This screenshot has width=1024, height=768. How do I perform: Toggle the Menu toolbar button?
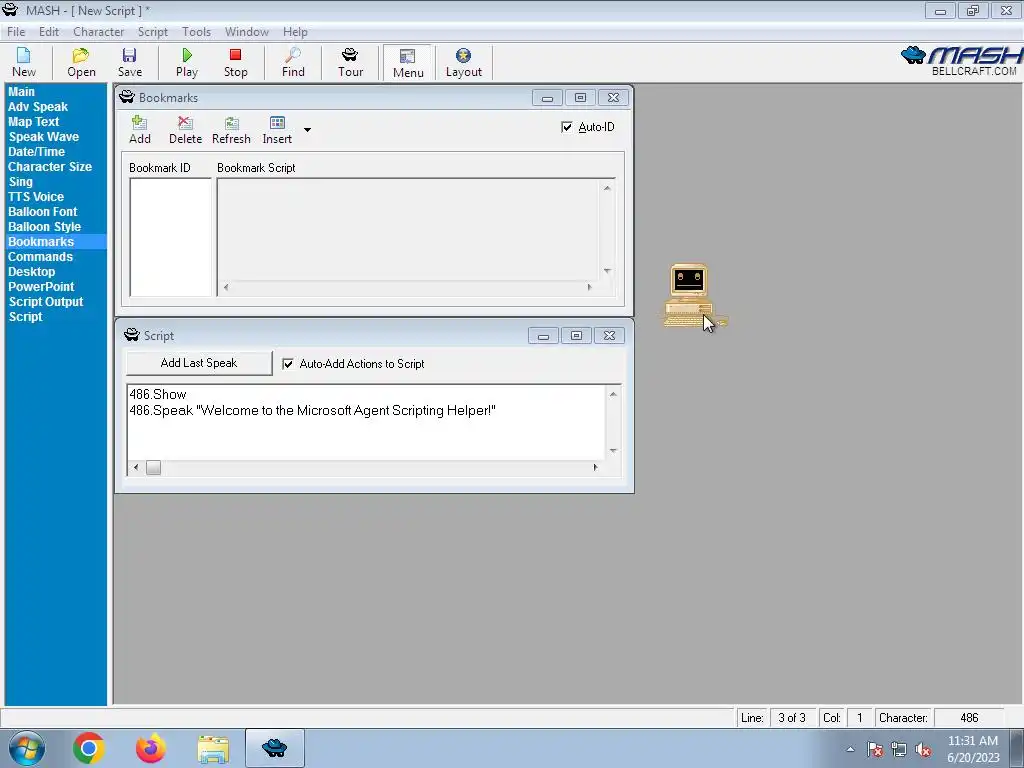coord(408,63)
